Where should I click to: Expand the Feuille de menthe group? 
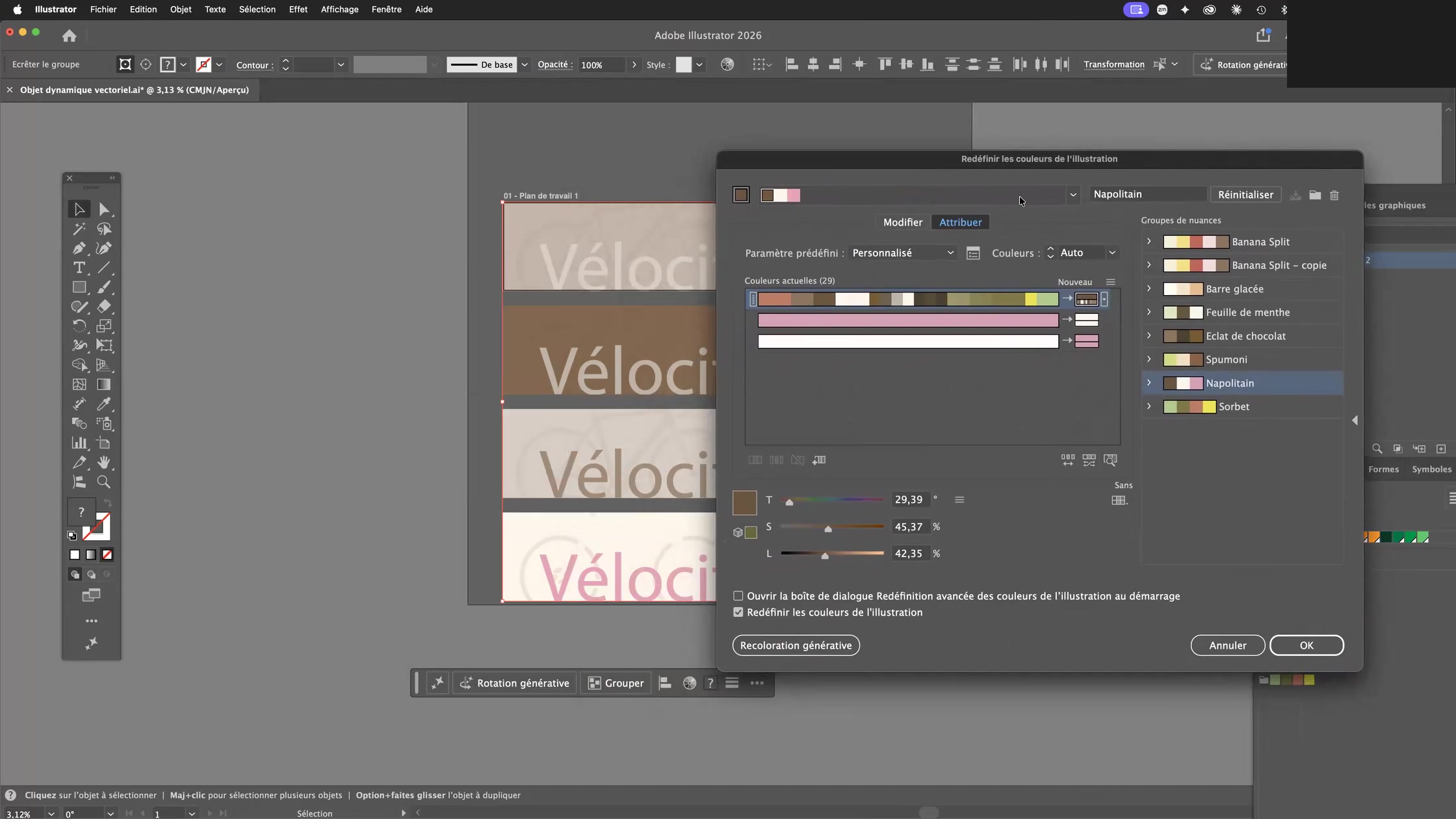coord(1149,313)
